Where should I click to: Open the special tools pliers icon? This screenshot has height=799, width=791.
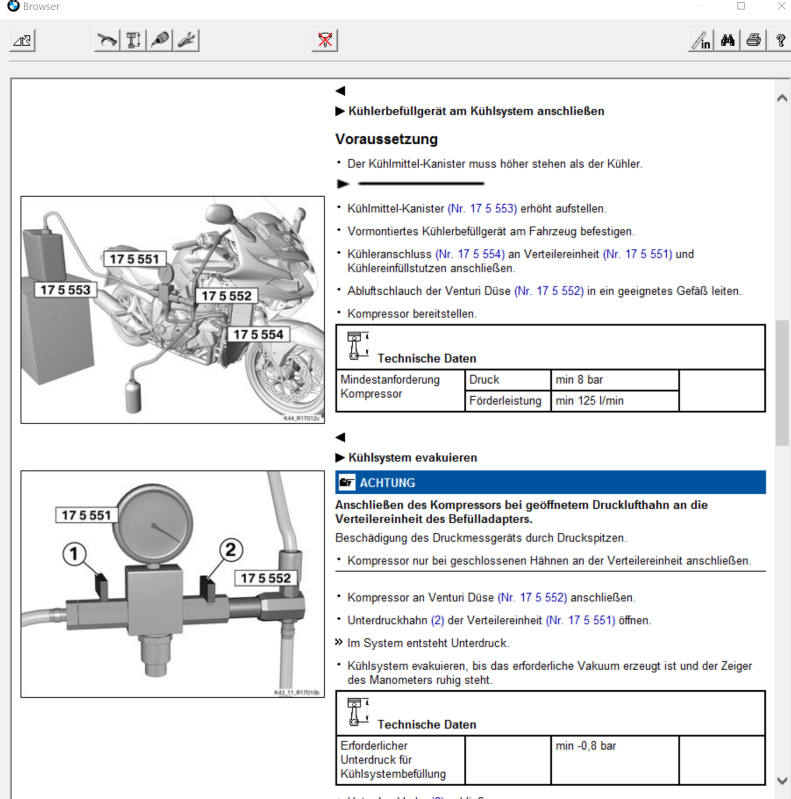tap(187, 40)
